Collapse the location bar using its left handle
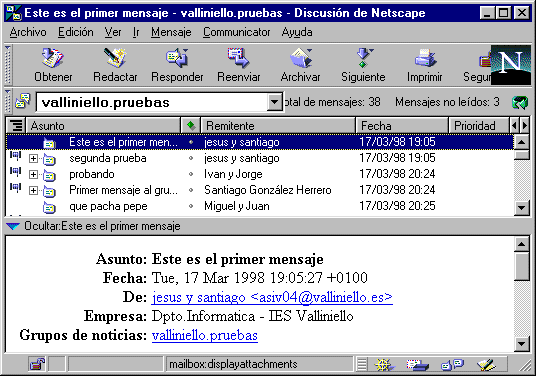The width and height of the screenshot is (536, 376). [8, 102]
